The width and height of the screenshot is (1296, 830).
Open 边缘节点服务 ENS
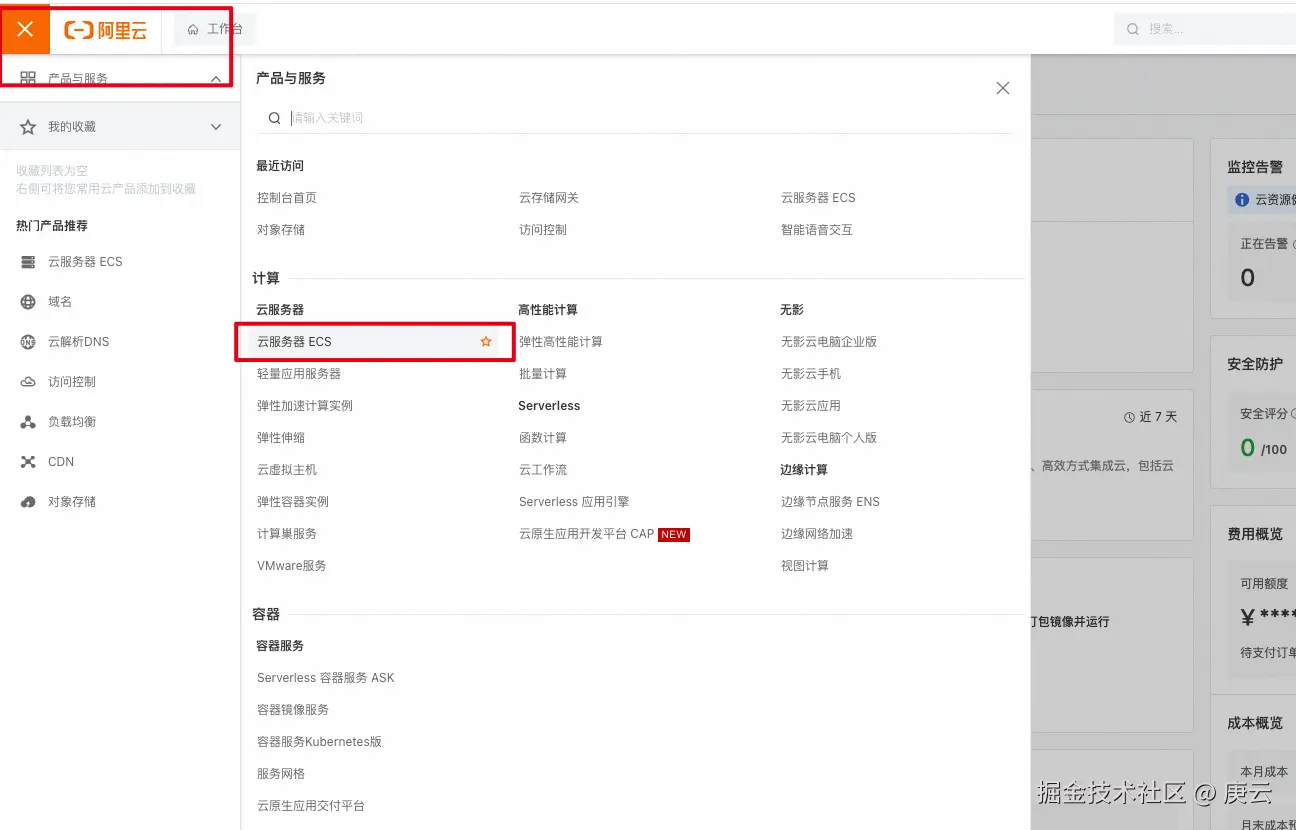(830, 502)
